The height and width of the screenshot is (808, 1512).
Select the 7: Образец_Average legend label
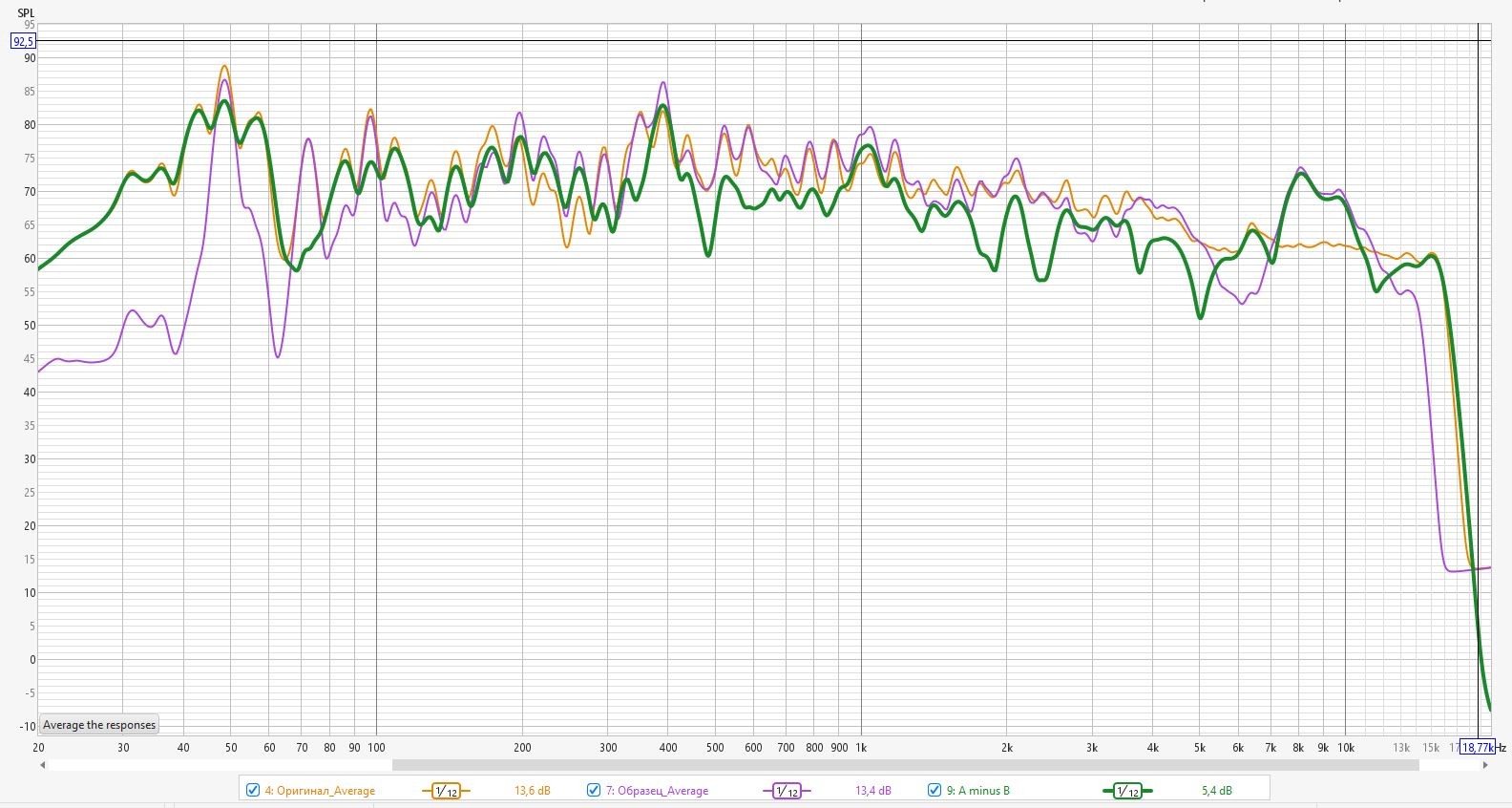[657, 791]
